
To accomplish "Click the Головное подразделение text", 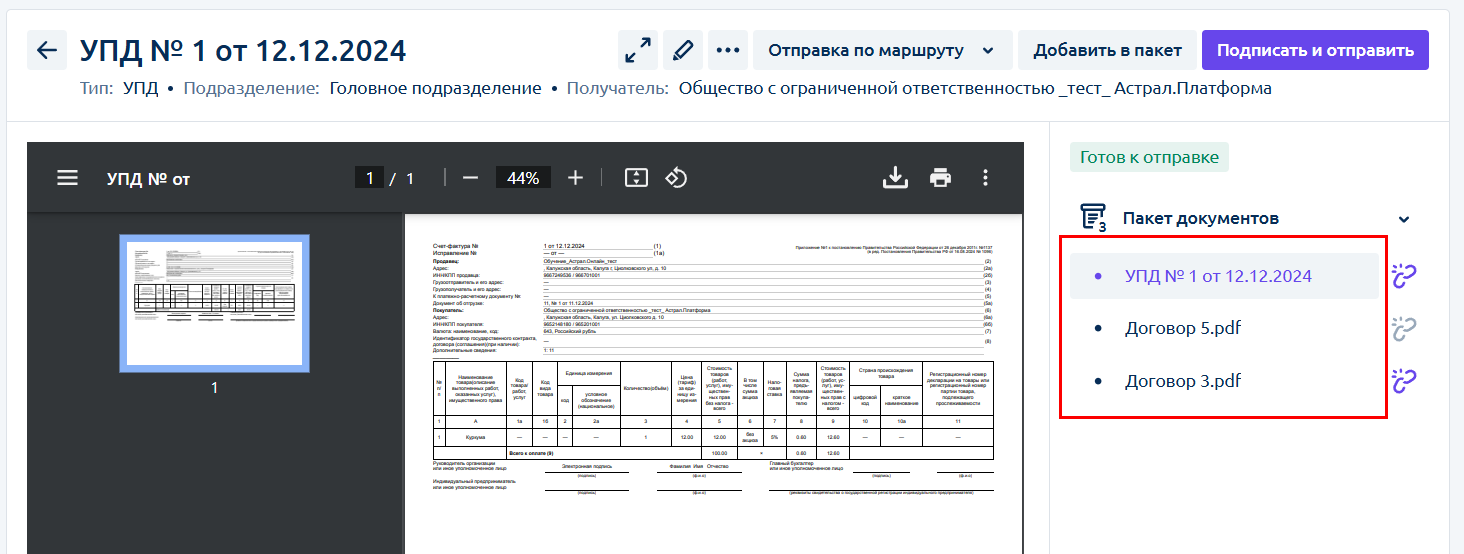I will point(436,88).
